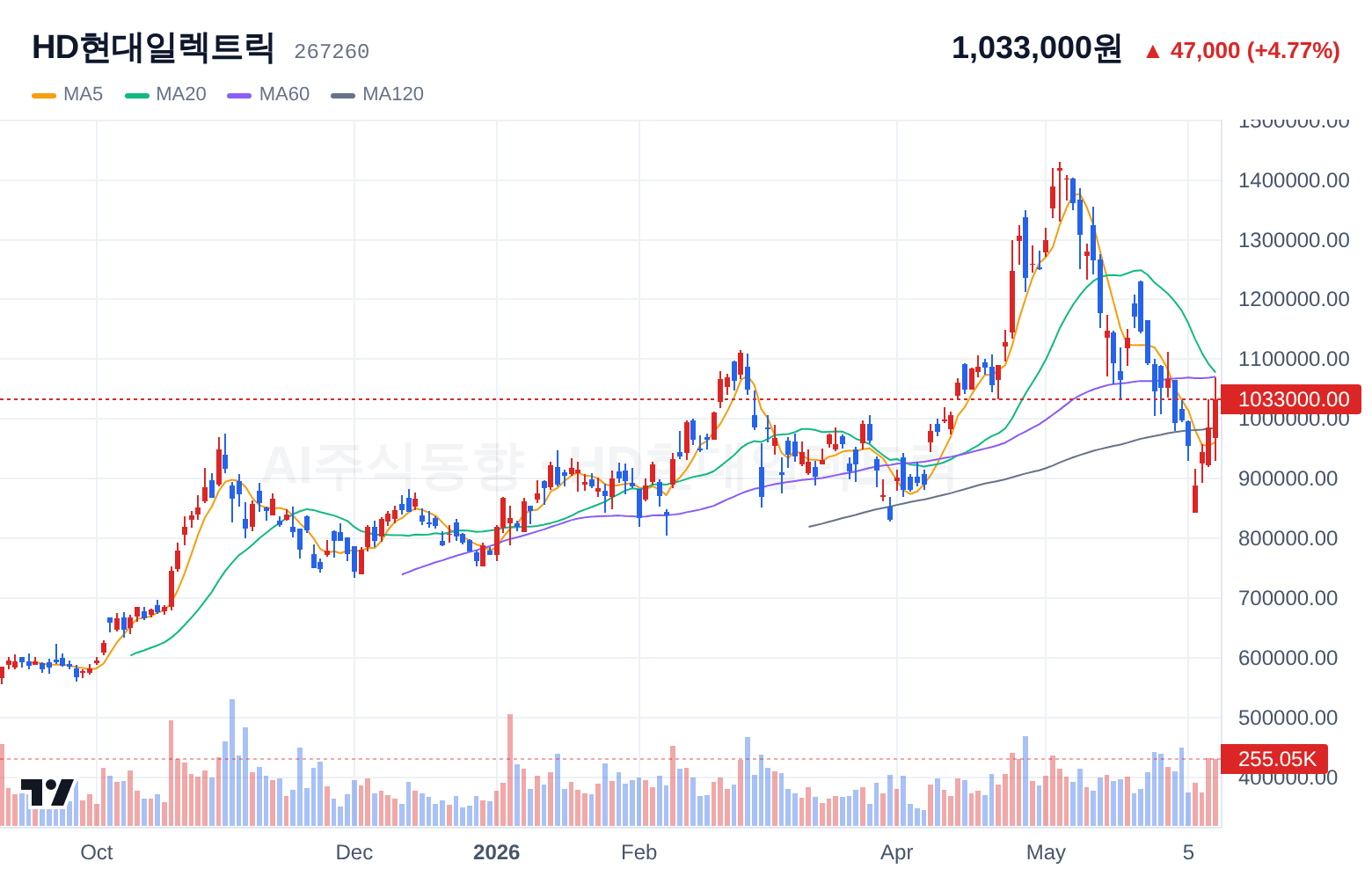Click the May label on the time axis
The height and width of the screenshot is (876, 1372).
(x=1046, y=852)
